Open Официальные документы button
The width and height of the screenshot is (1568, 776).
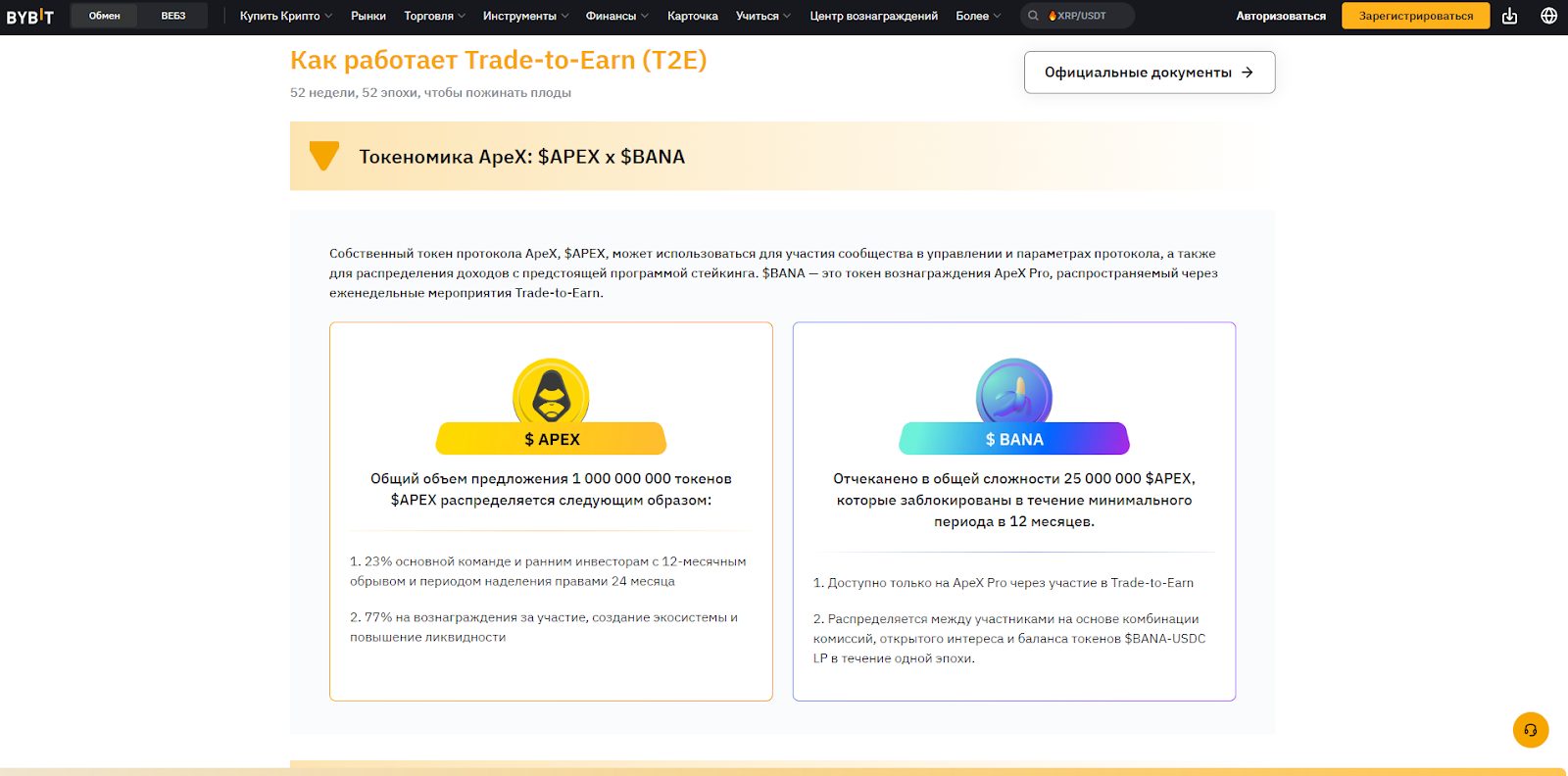tap(1150, 73)
